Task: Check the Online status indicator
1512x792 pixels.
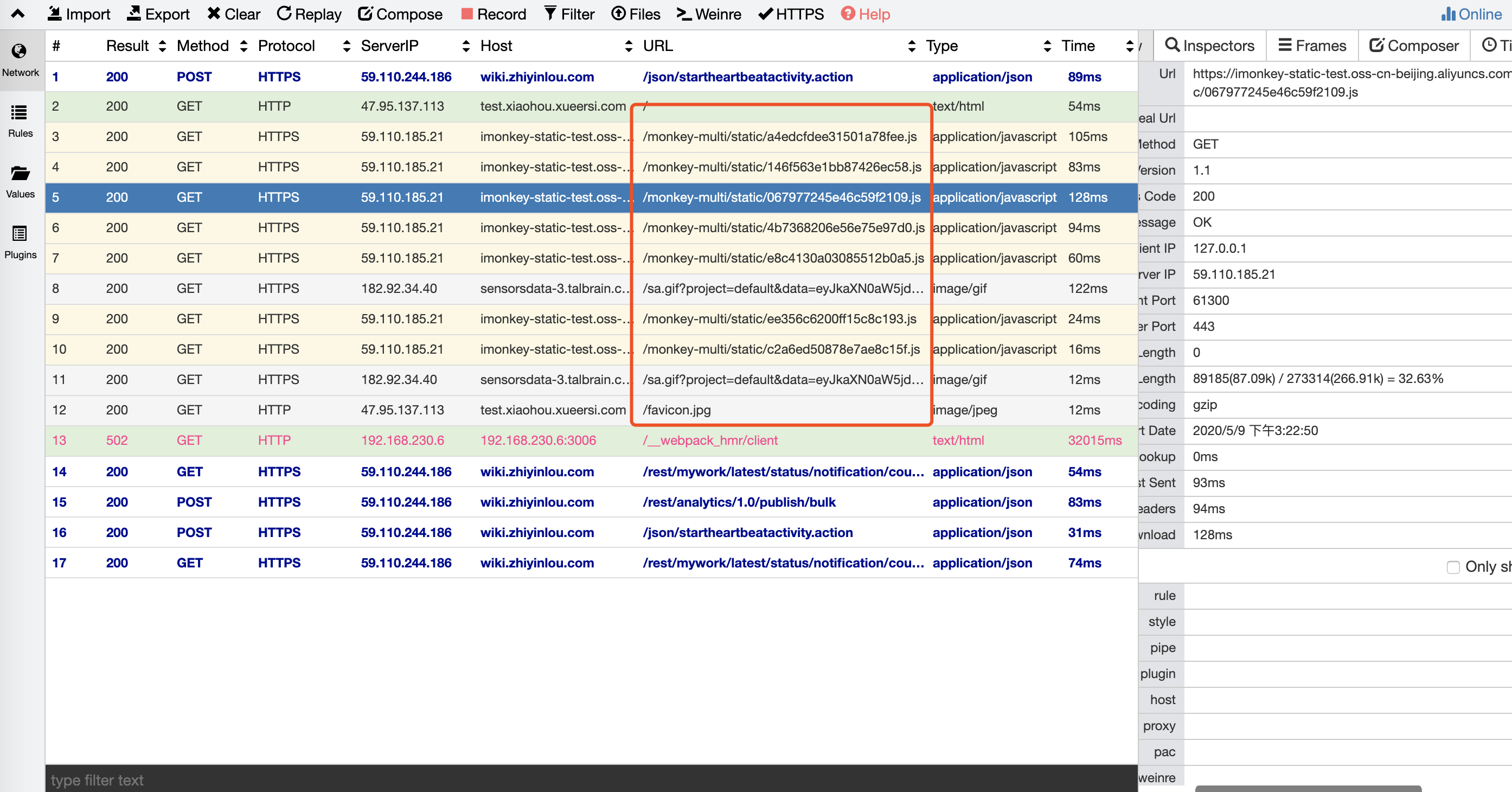Action: pyautogui.click(x=1471, y=14)
